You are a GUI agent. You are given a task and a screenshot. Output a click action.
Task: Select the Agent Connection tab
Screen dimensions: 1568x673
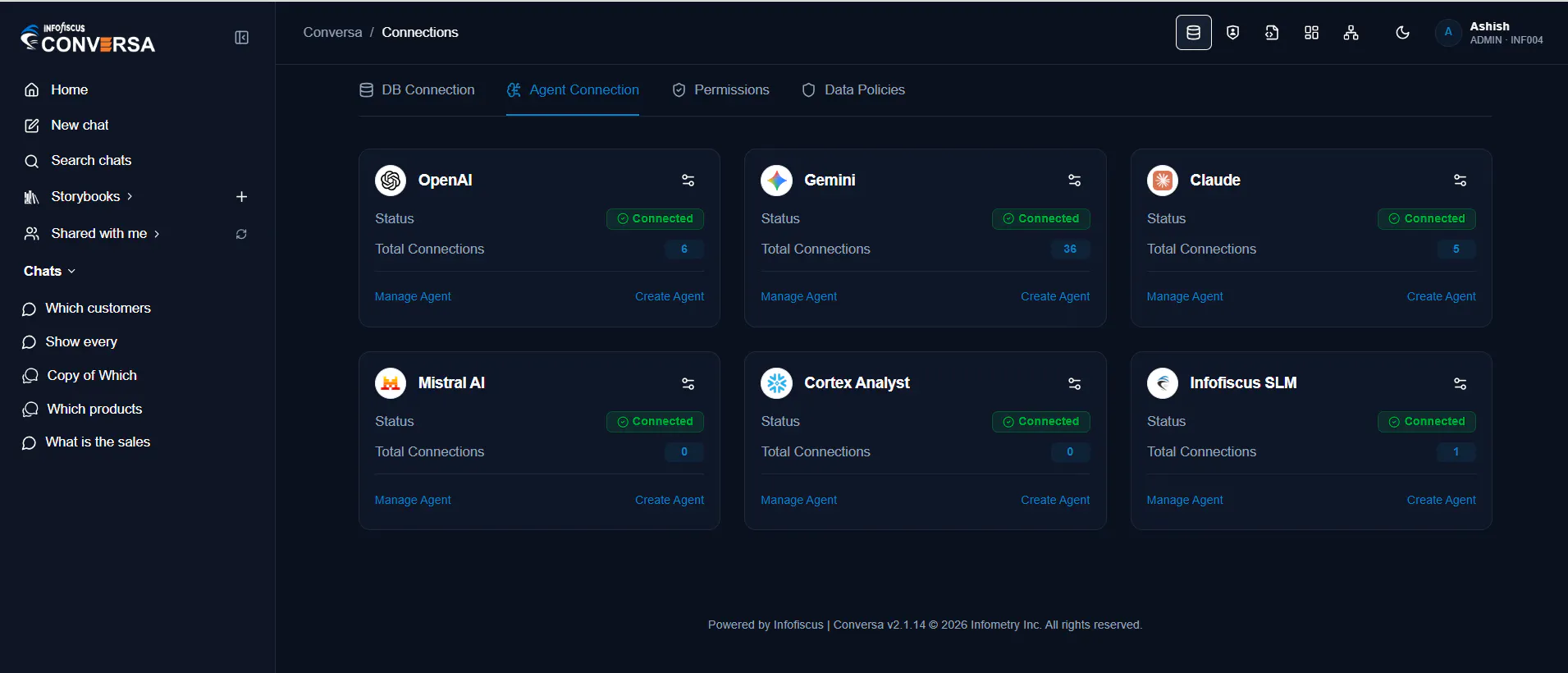click(x=573, y=90)
